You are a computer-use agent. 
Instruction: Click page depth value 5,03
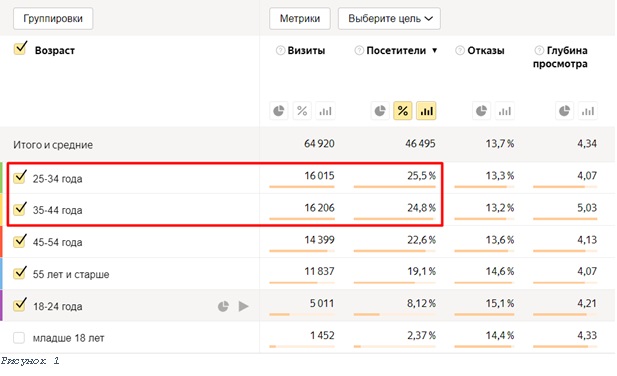point(587,207)
